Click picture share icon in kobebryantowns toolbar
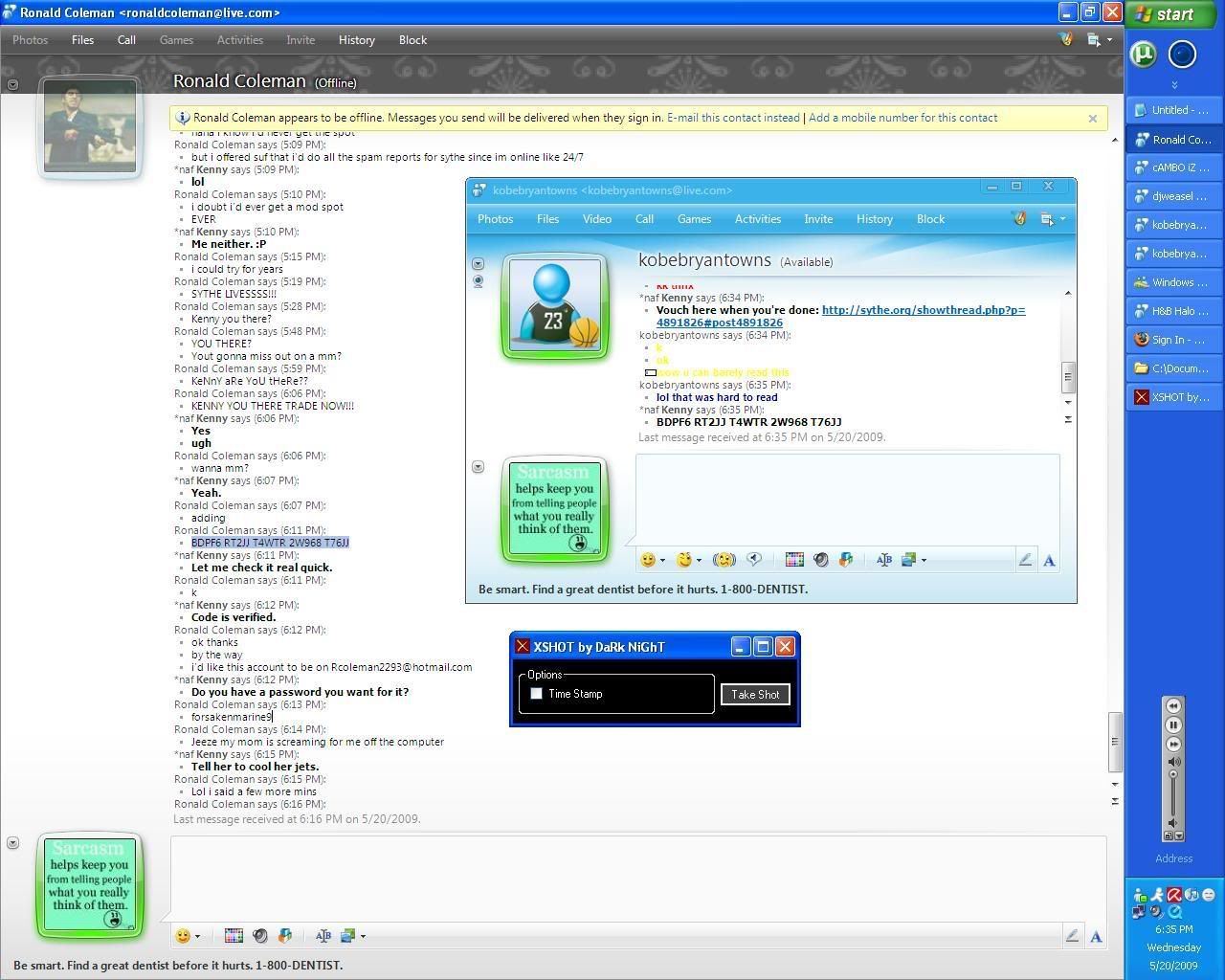This screenshot has width=1225, height=980. 909,560
